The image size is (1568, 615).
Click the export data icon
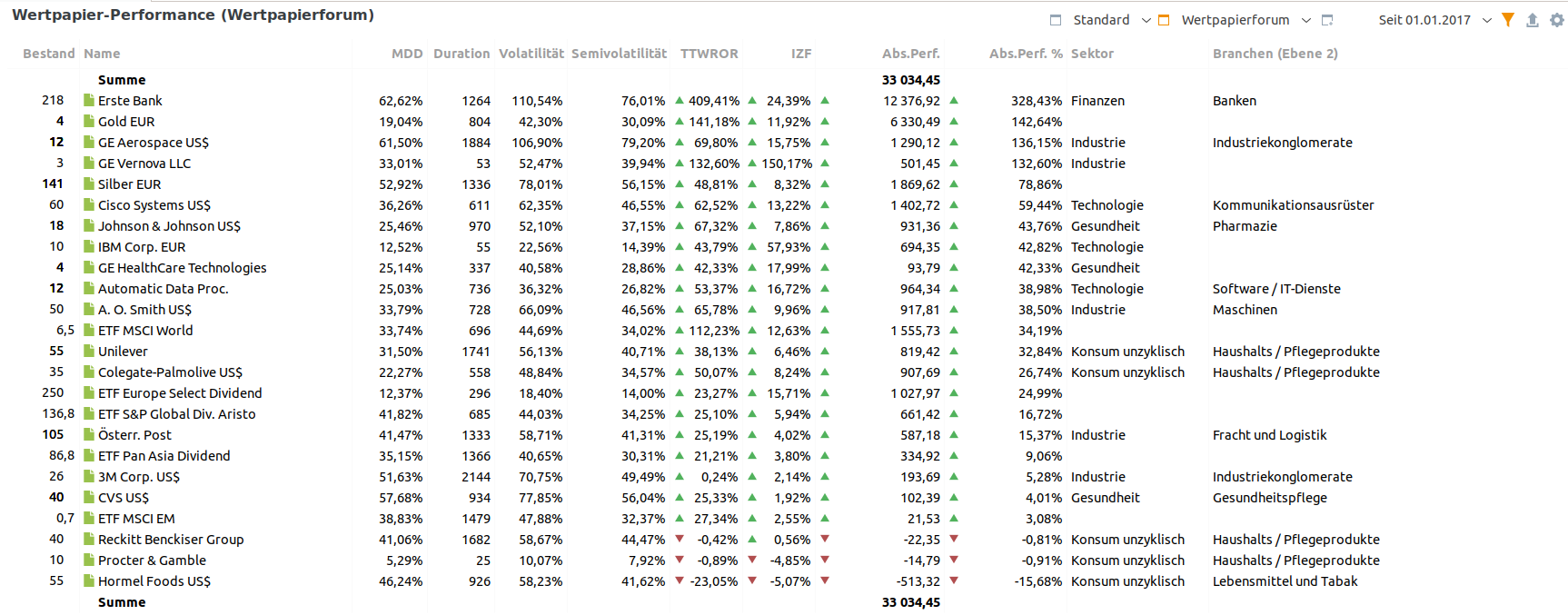[1533, 20]
